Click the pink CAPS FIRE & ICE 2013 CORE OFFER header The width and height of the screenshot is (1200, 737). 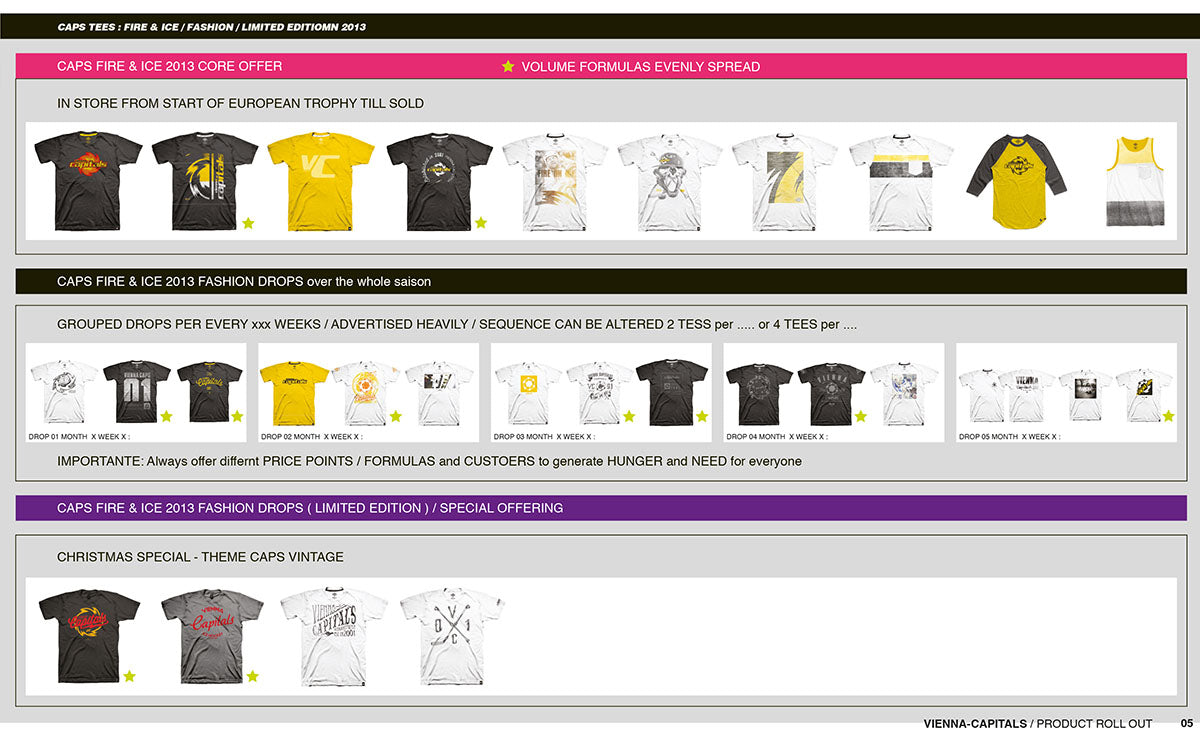tap(170, 66)
